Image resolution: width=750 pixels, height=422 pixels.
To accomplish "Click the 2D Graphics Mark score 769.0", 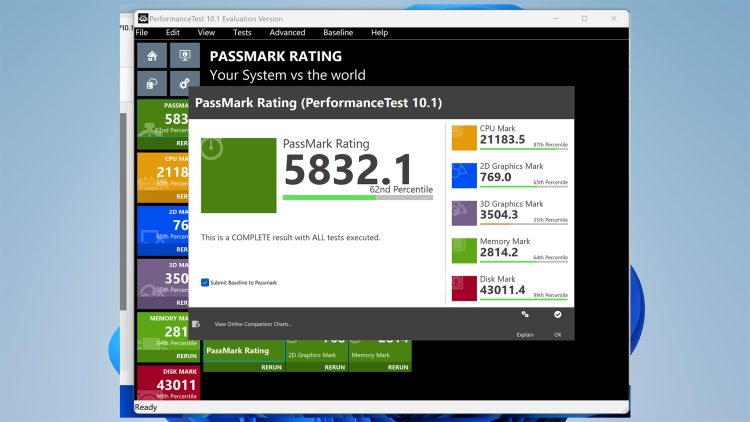I will [x=496, y=177].
